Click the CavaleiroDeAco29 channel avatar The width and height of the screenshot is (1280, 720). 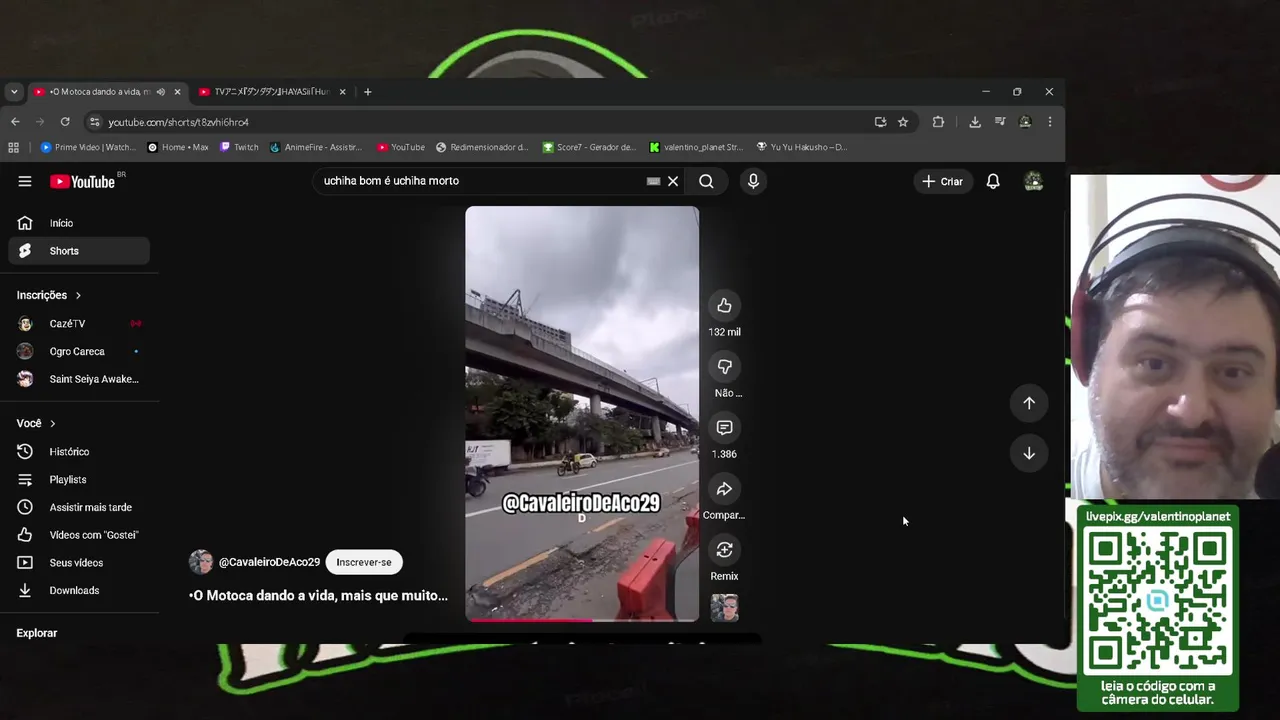pyautogui.click(x=201, y=562)
